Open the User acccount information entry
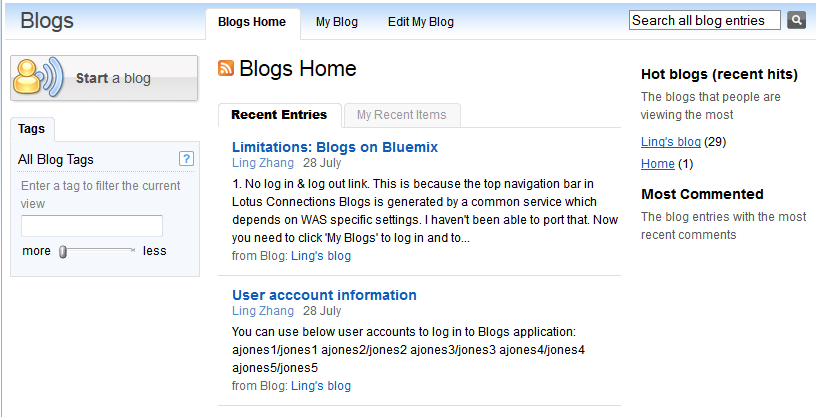Screen dimensions: 816x417 pyautogui.click(x=324, y=295)
